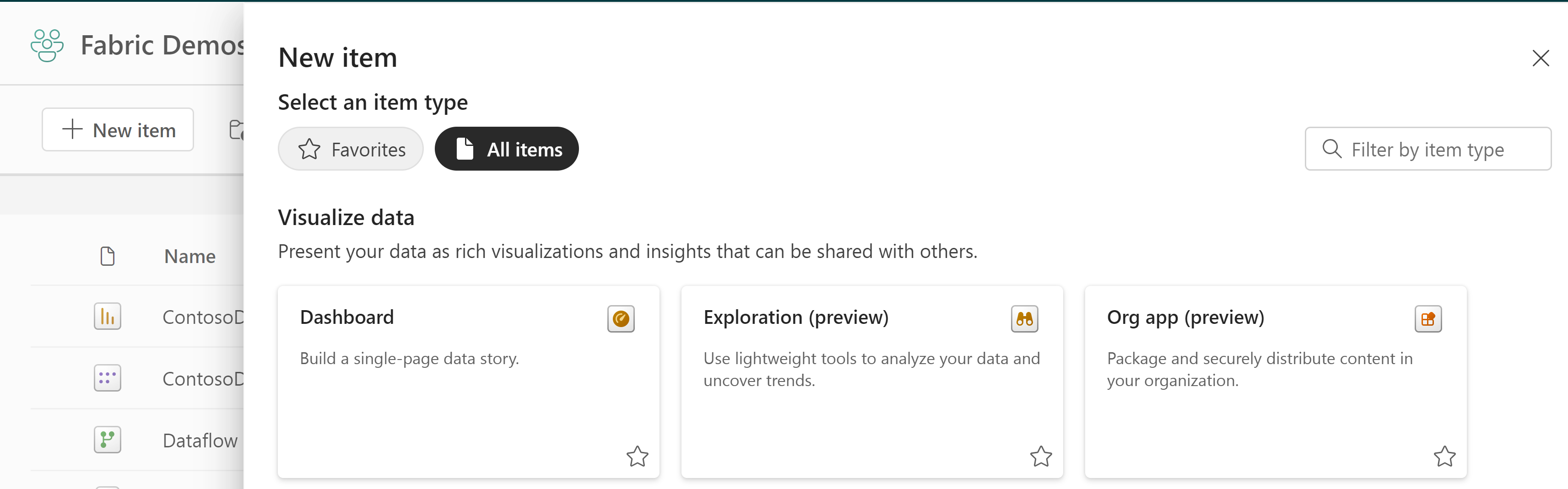Image resolution: width=1568 pixels, height=489 pixels.
Task: Star the Org app card as favorite
Action: (1444, 456)
